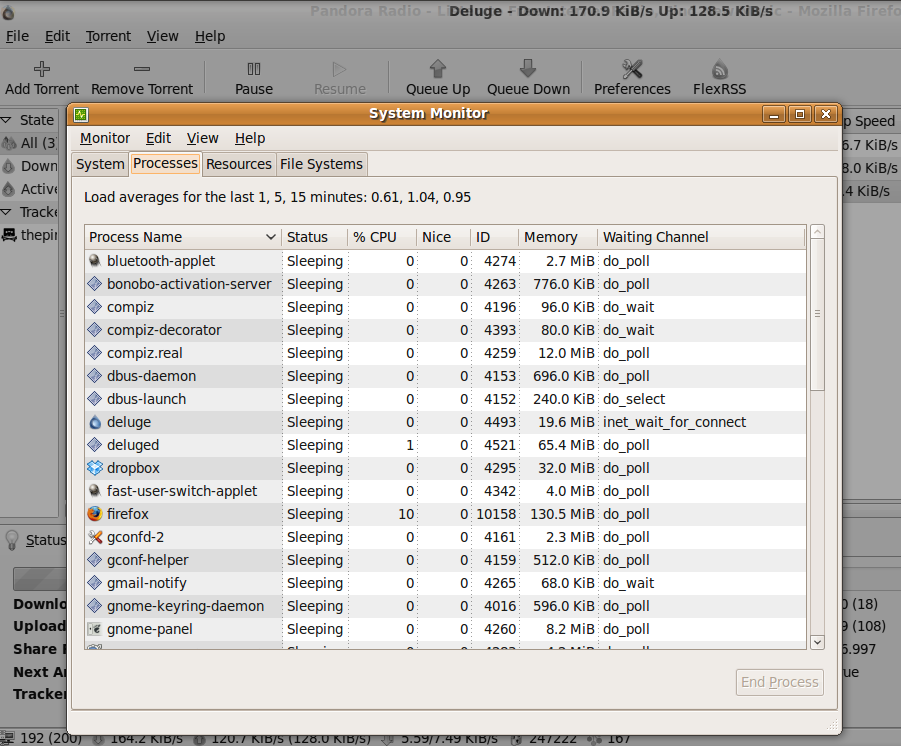Click the System Monitor title bar icon
This screenshot has height=746, width=901.
pyautogui.click(x=80, y=114)
